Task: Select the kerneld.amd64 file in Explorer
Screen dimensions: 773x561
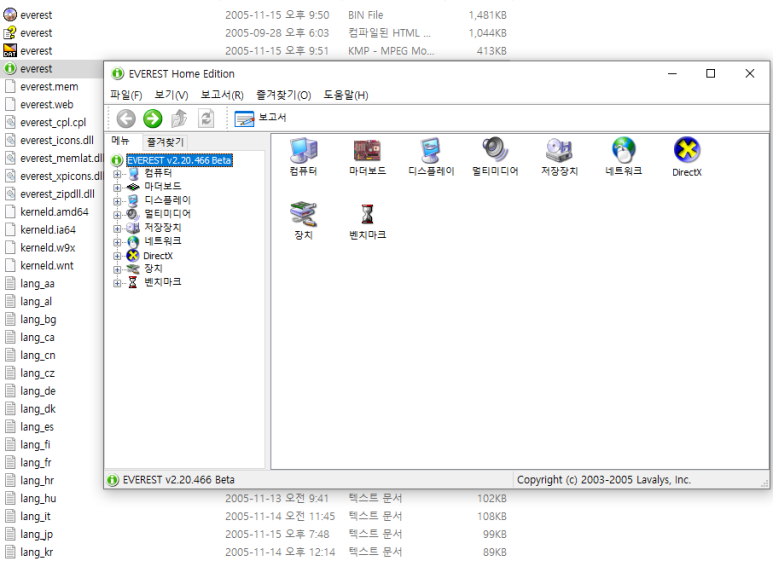Action: click(x=54, y=212)
